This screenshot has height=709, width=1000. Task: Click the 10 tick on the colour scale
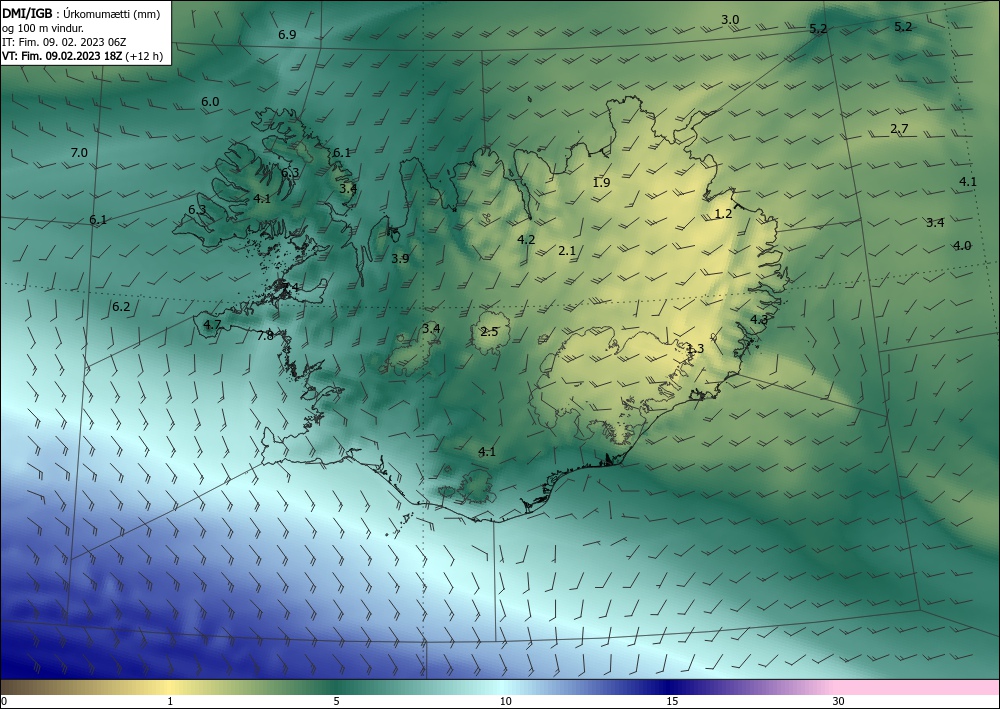(x=505, y=701)
